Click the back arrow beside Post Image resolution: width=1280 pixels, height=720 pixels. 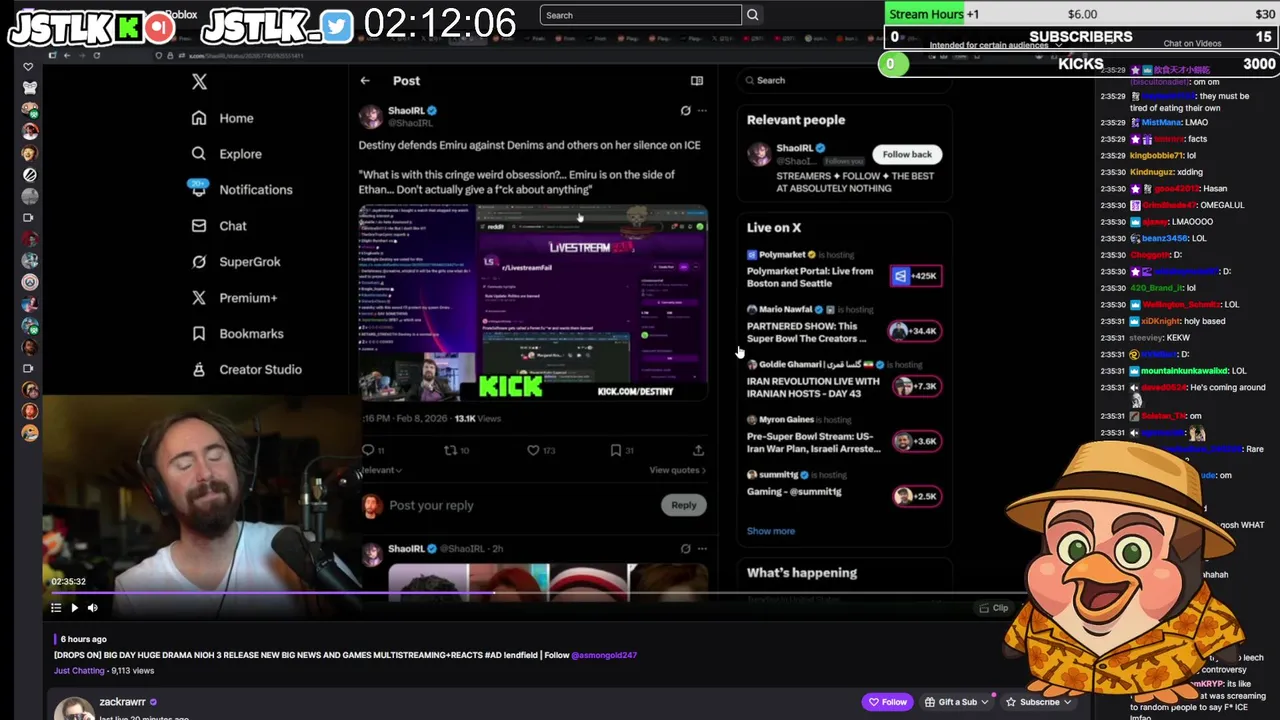[x=365, y=81]
